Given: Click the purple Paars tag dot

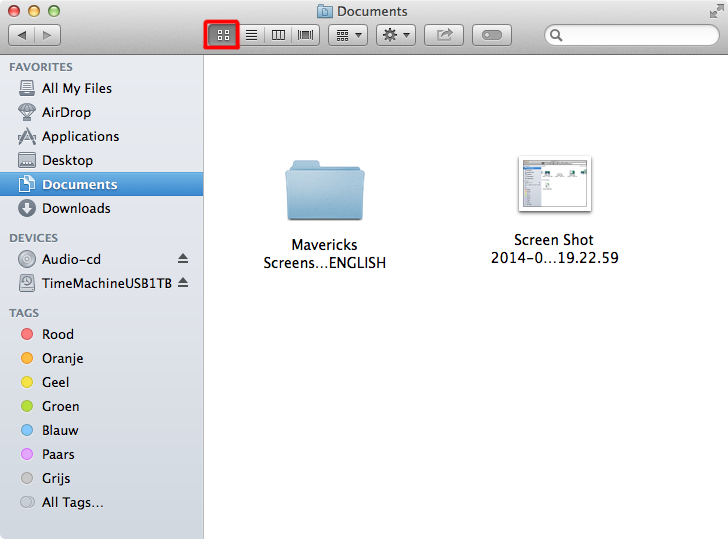Looking at the screenshot, I should click(x=27, y=454).
